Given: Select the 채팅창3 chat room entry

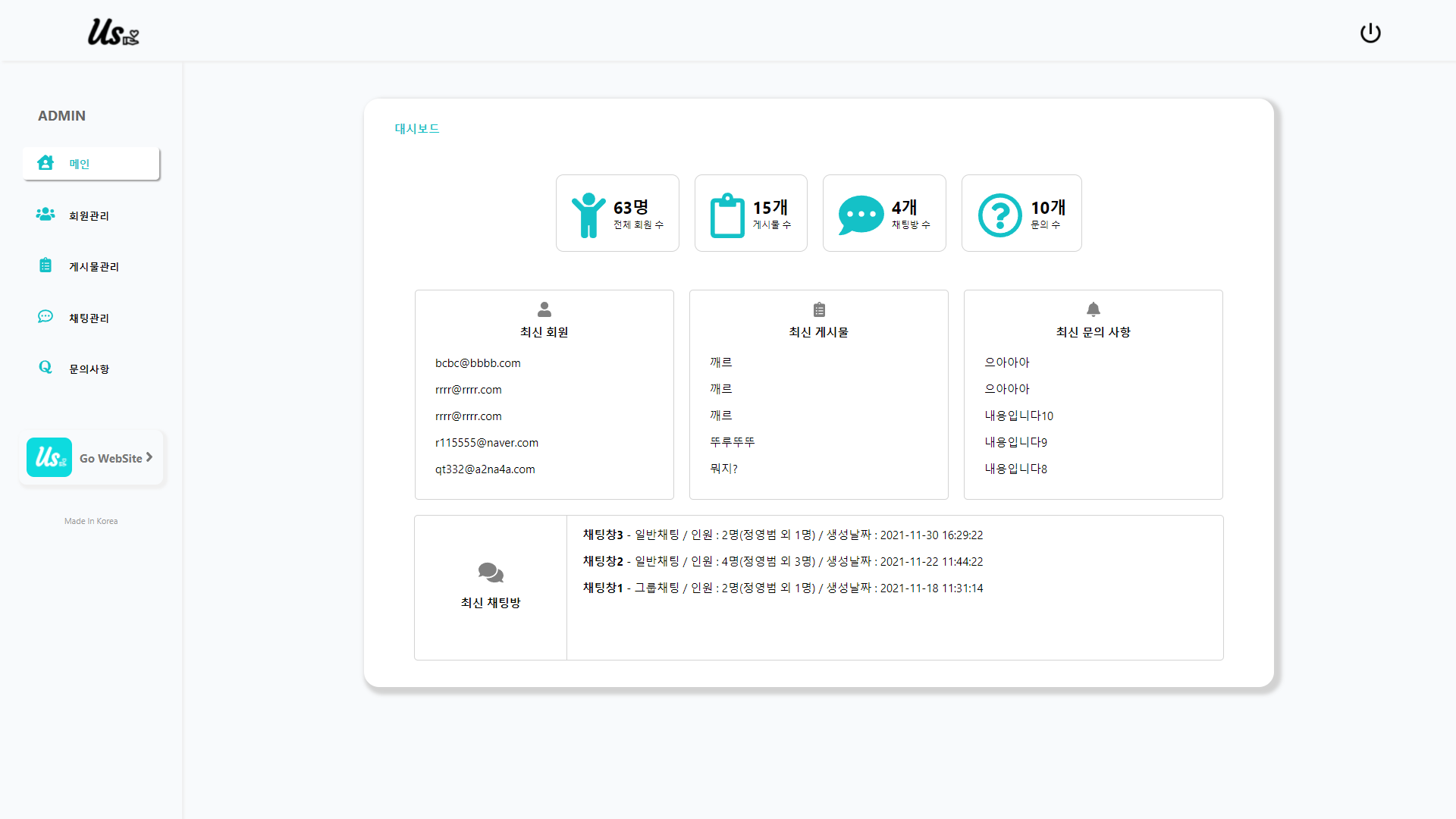Looking at the screenshot, I should (x=782, y=535).
